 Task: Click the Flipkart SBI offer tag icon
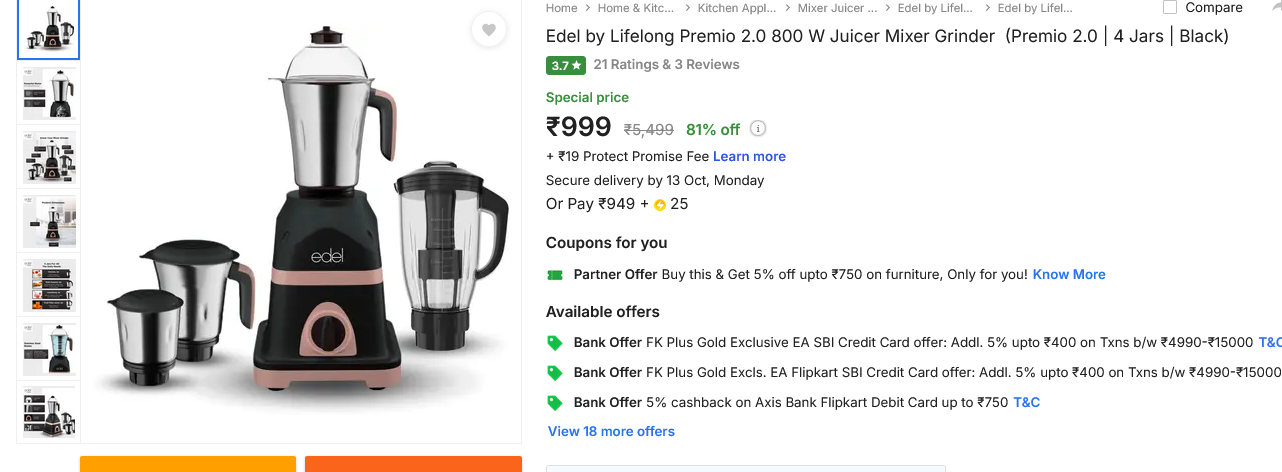pos(555,372)
